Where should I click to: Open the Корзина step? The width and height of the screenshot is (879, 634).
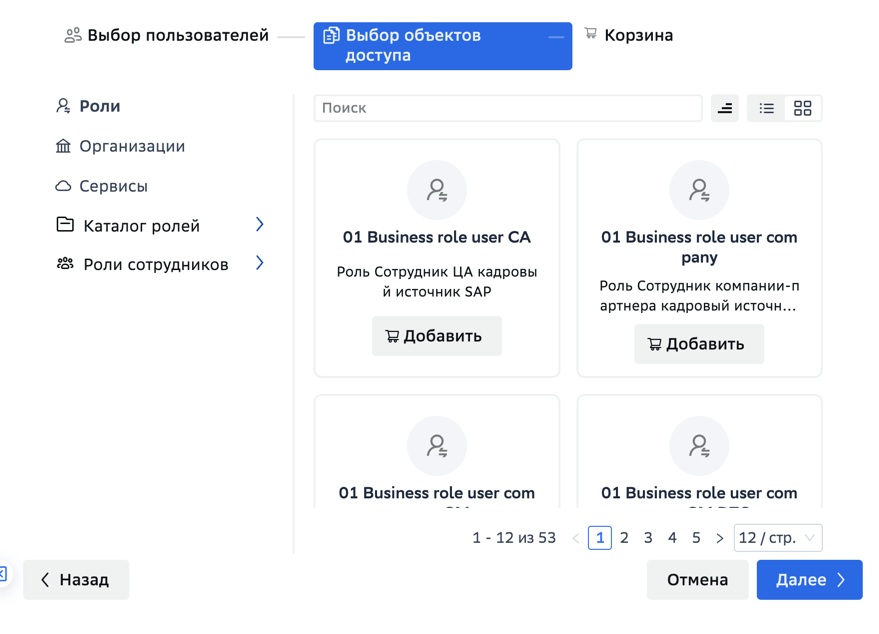[x=628, y=35]
